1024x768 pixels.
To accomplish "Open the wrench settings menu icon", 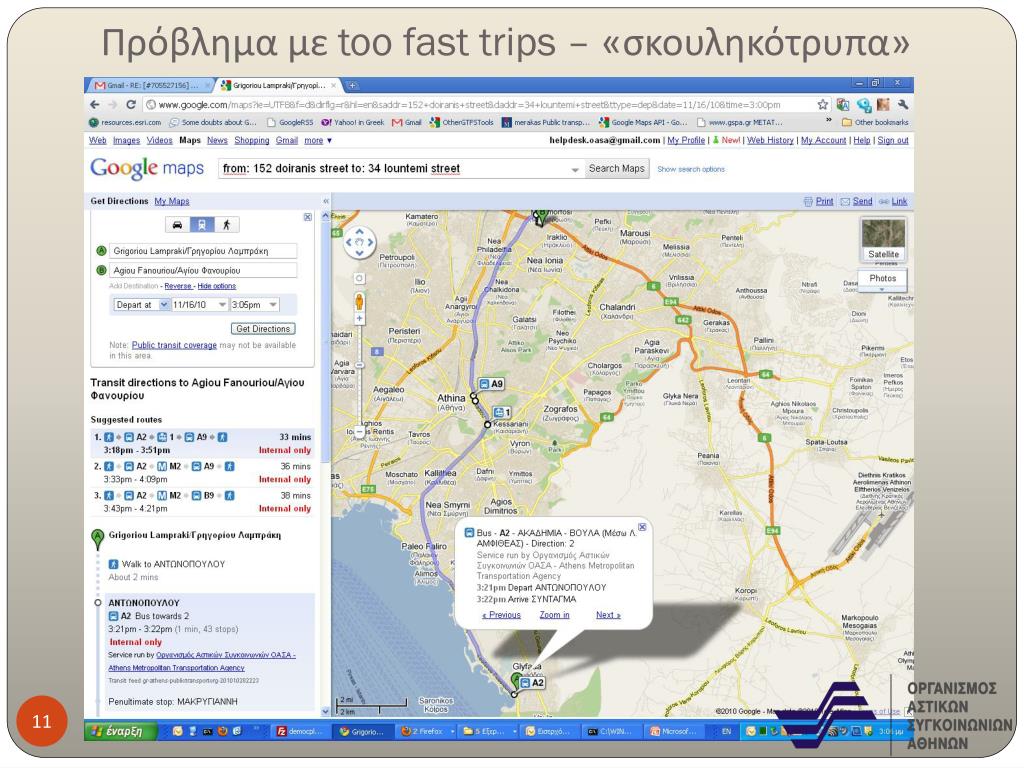I will click(x=903, y=104).
